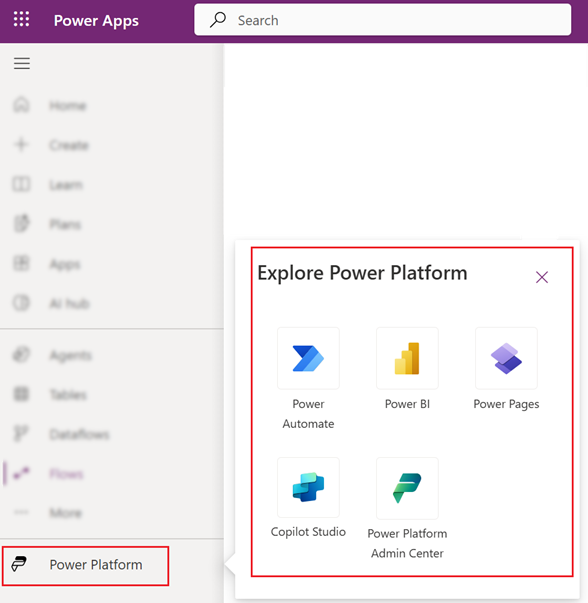Click the search magnifier icon
The image size is (588, 603).
218,20
